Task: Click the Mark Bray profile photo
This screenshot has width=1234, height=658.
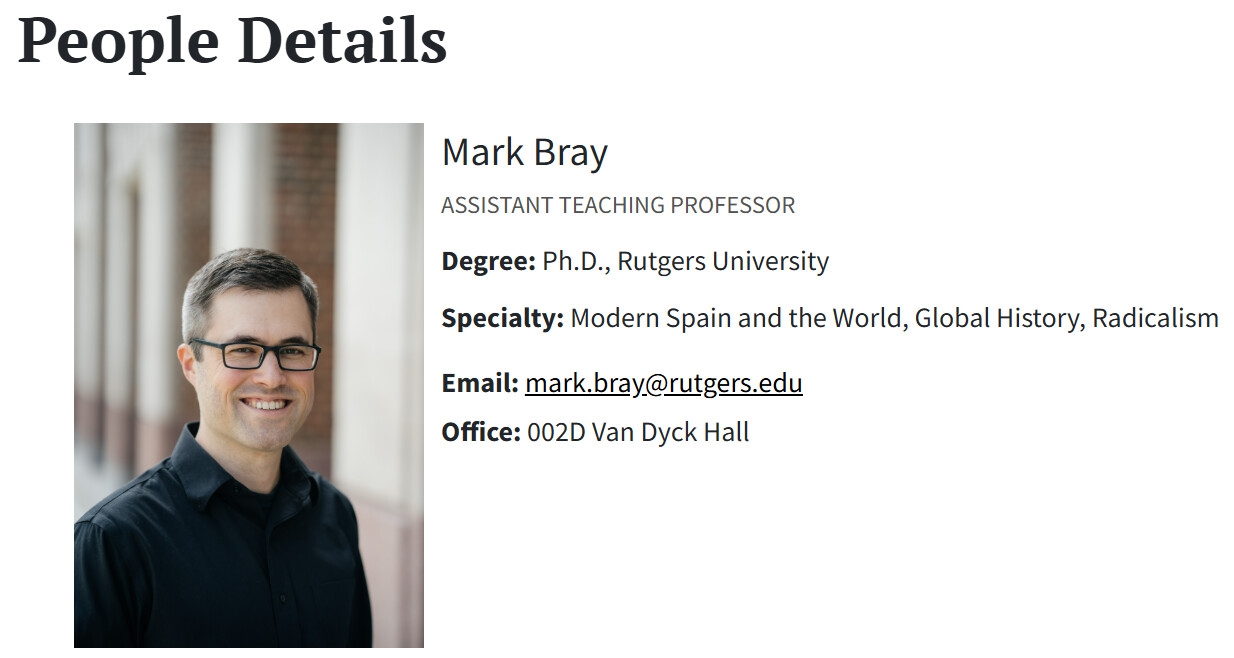Action: (x=249, y=385)
